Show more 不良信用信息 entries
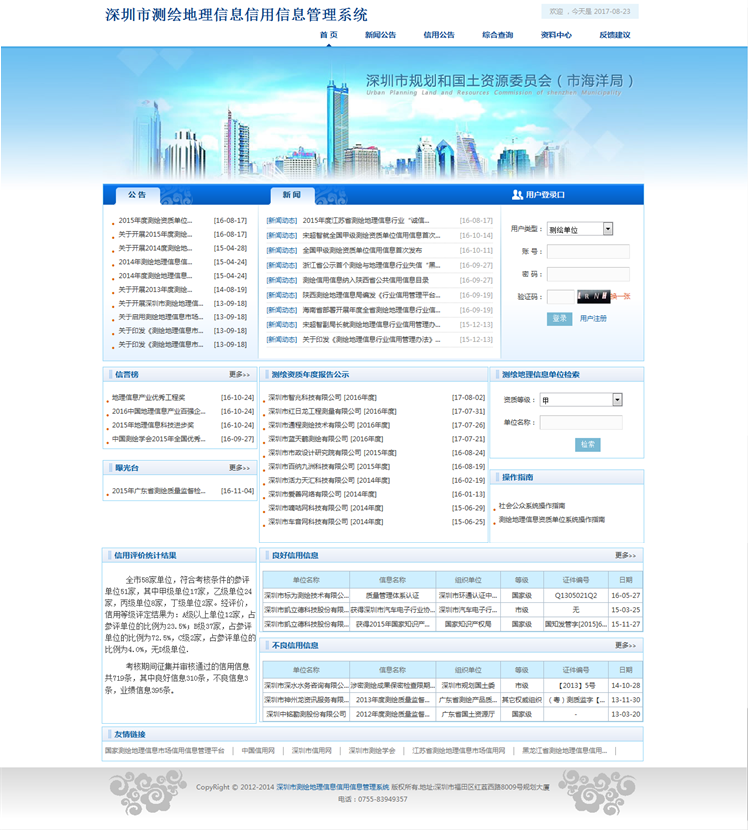 point(625,646)
